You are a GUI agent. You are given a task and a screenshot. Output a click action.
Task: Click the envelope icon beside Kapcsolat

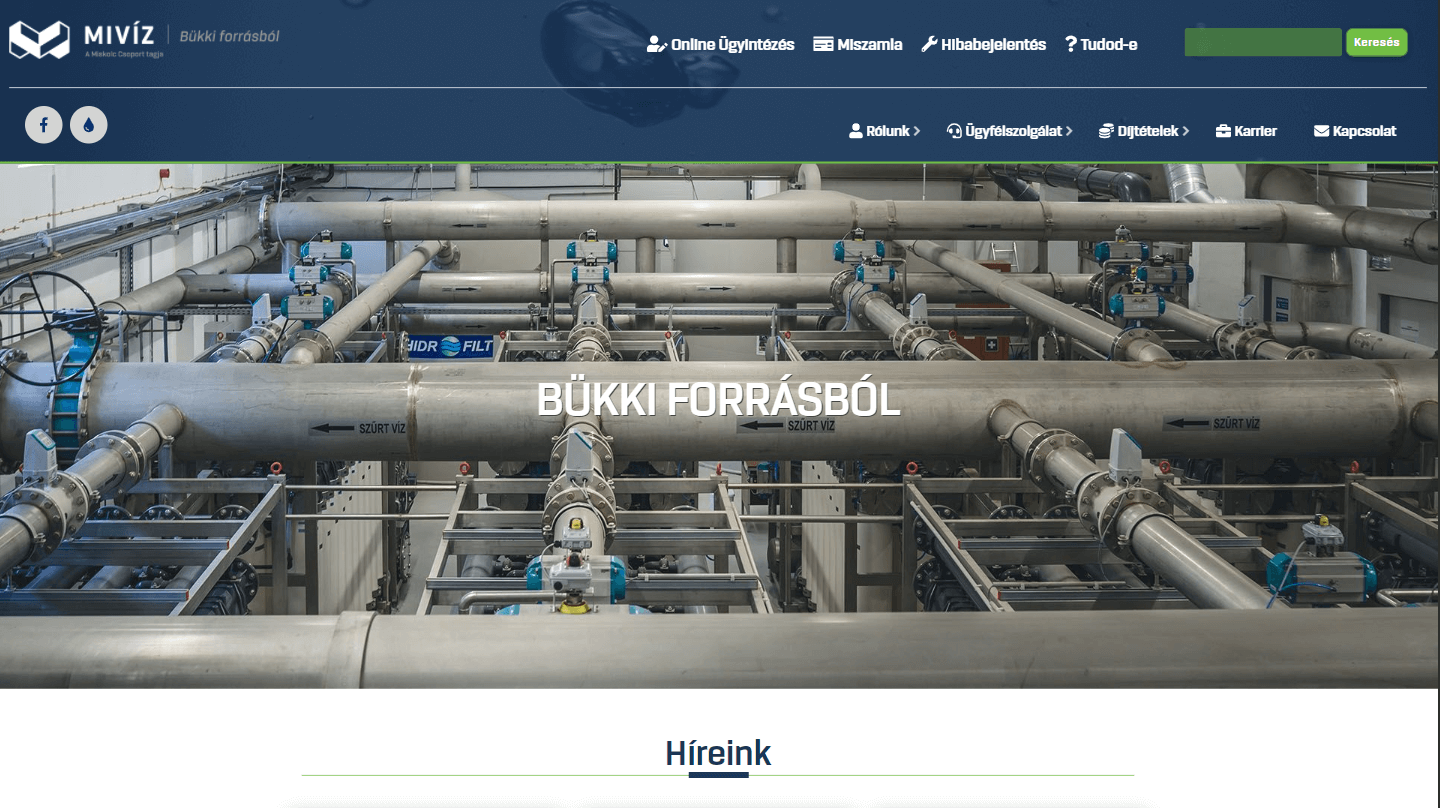point(1321,131)
